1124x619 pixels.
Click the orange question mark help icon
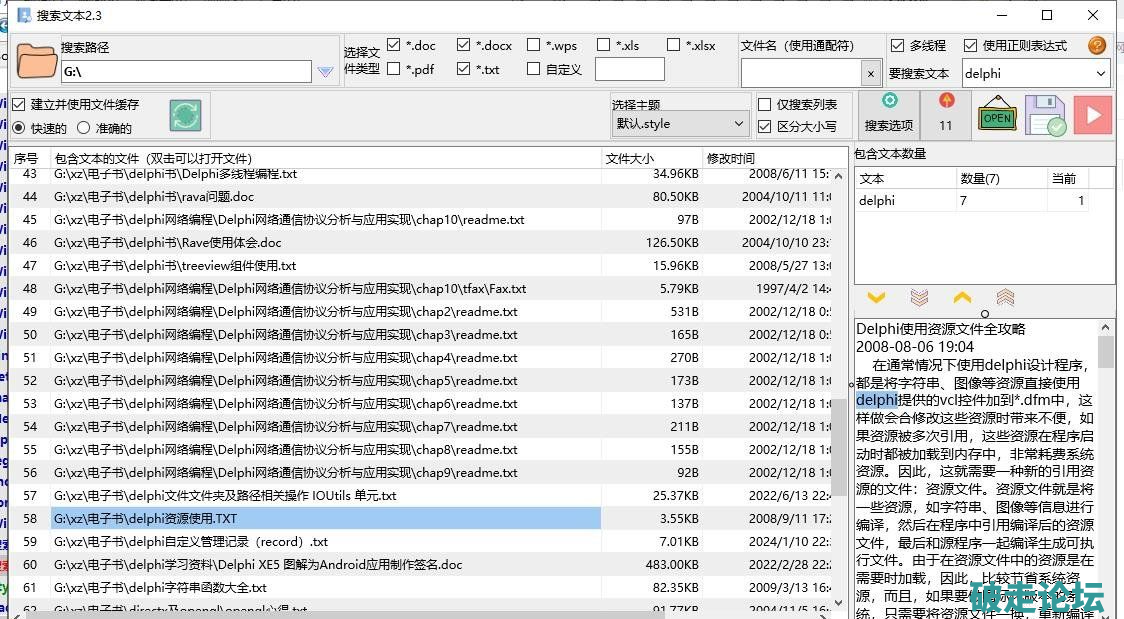(1097, 46)
